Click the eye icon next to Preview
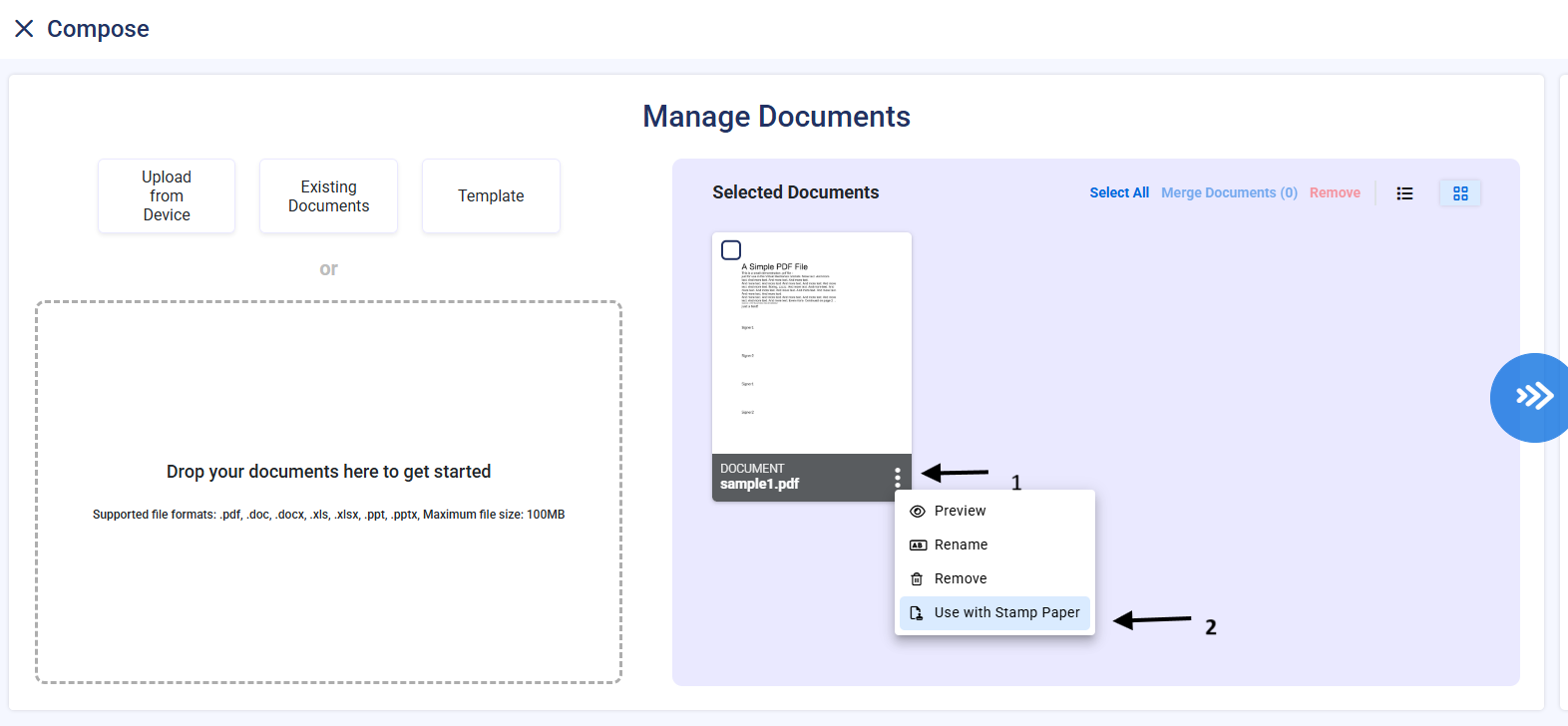This screenshot has height=726, width=1568. [918, 512]
